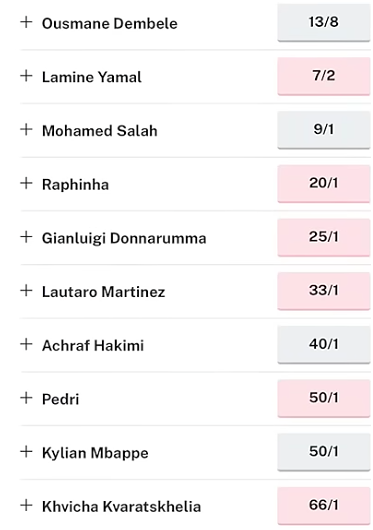Choose the 40/1 odds for Achraf Hakimi

[x=324, y=345]
